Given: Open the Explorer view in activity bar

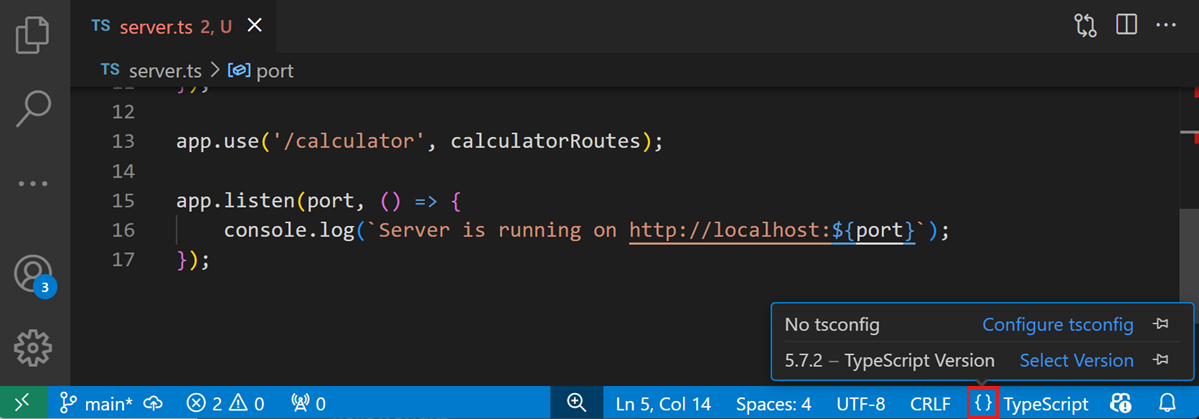Looking at the screenshot, I should (33, 34).
